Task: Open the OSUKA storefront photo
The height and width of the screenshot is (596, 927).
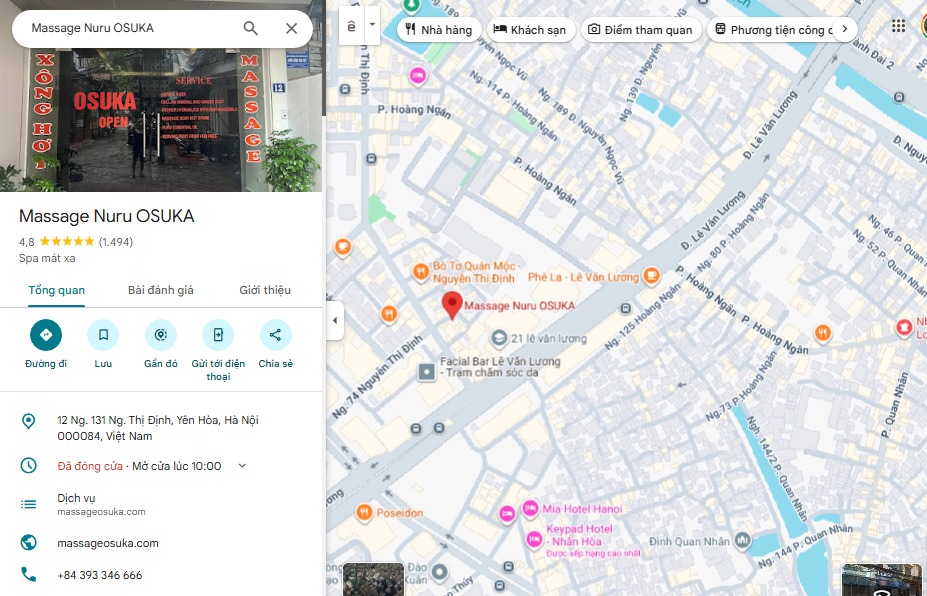Action: (161, 120)
